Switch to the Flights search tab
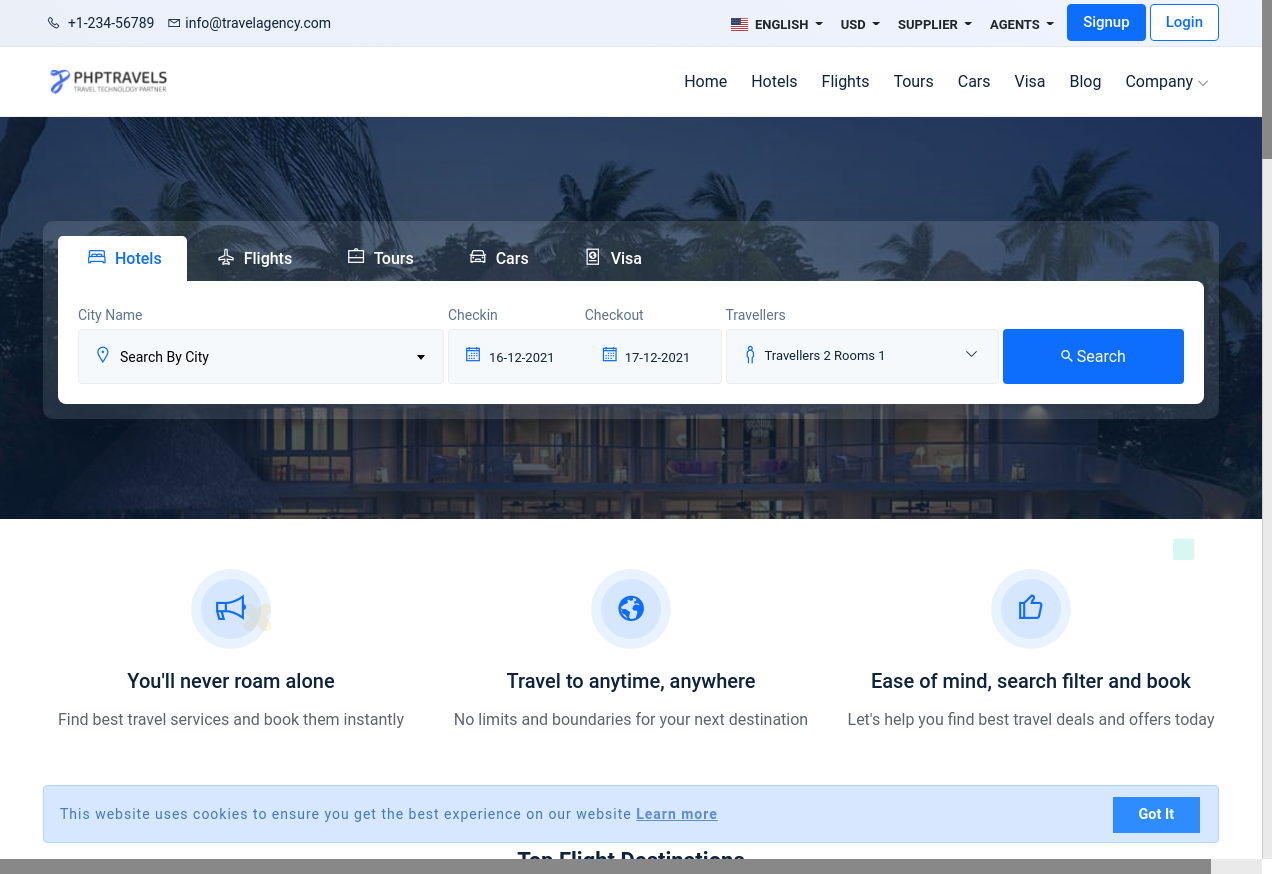Viewport: 1272px width, 874px height. (255, 258)
